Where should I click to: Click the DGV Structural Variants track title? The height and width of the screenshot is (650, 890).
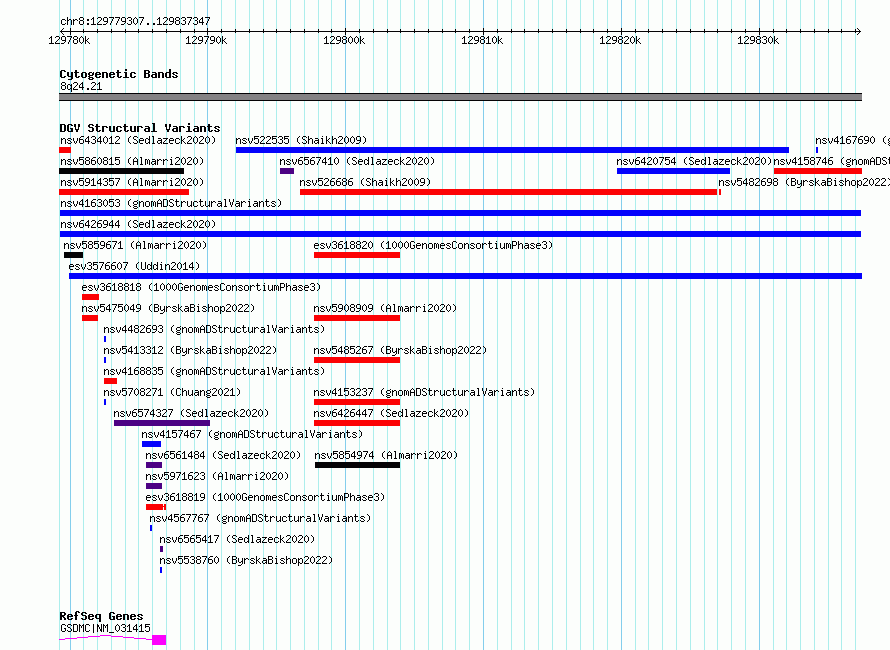pyautogui.click(x=140, y=128)
